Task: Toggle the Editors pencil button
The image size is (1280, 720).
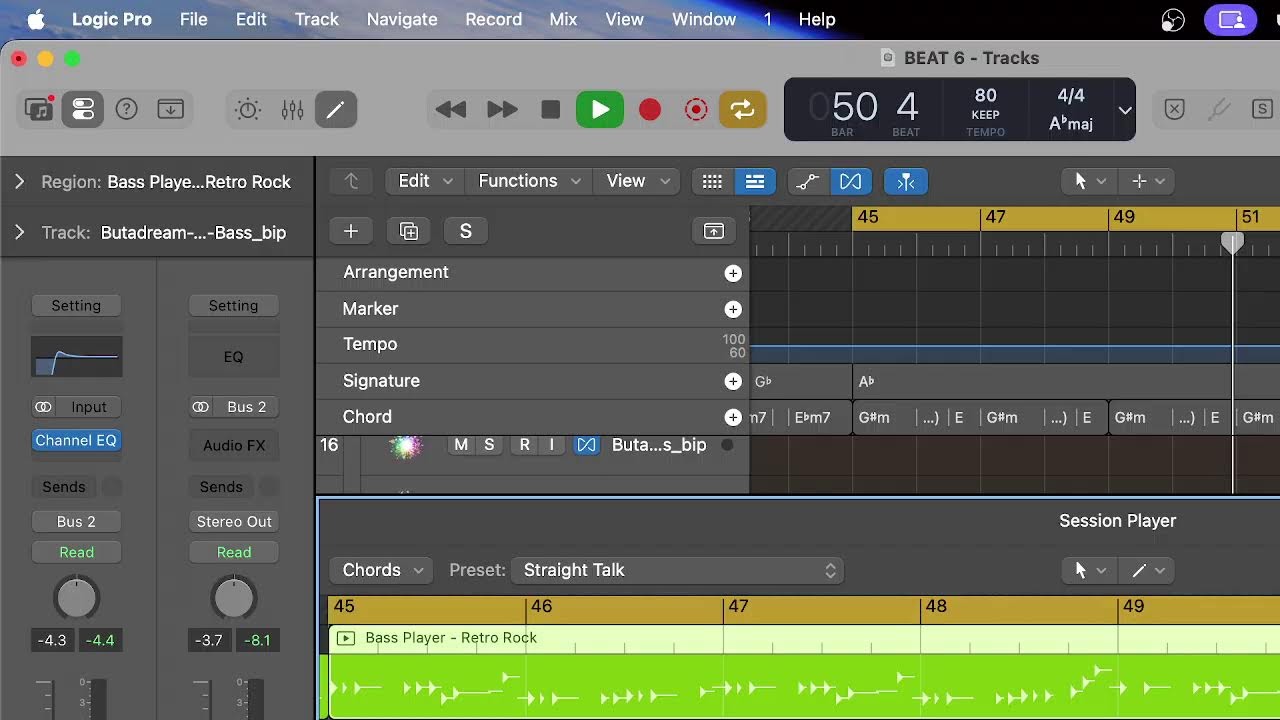Action: pyautogui.click(x=335, y=110)
